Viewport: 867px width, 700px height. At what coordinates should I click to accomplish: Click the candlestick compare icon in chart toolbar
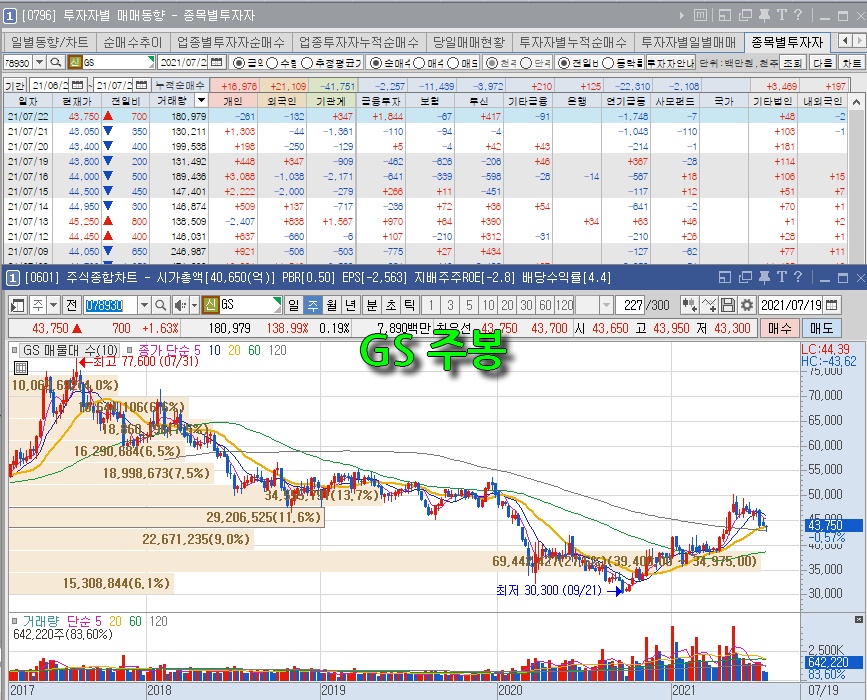click(x=689, y=305)
